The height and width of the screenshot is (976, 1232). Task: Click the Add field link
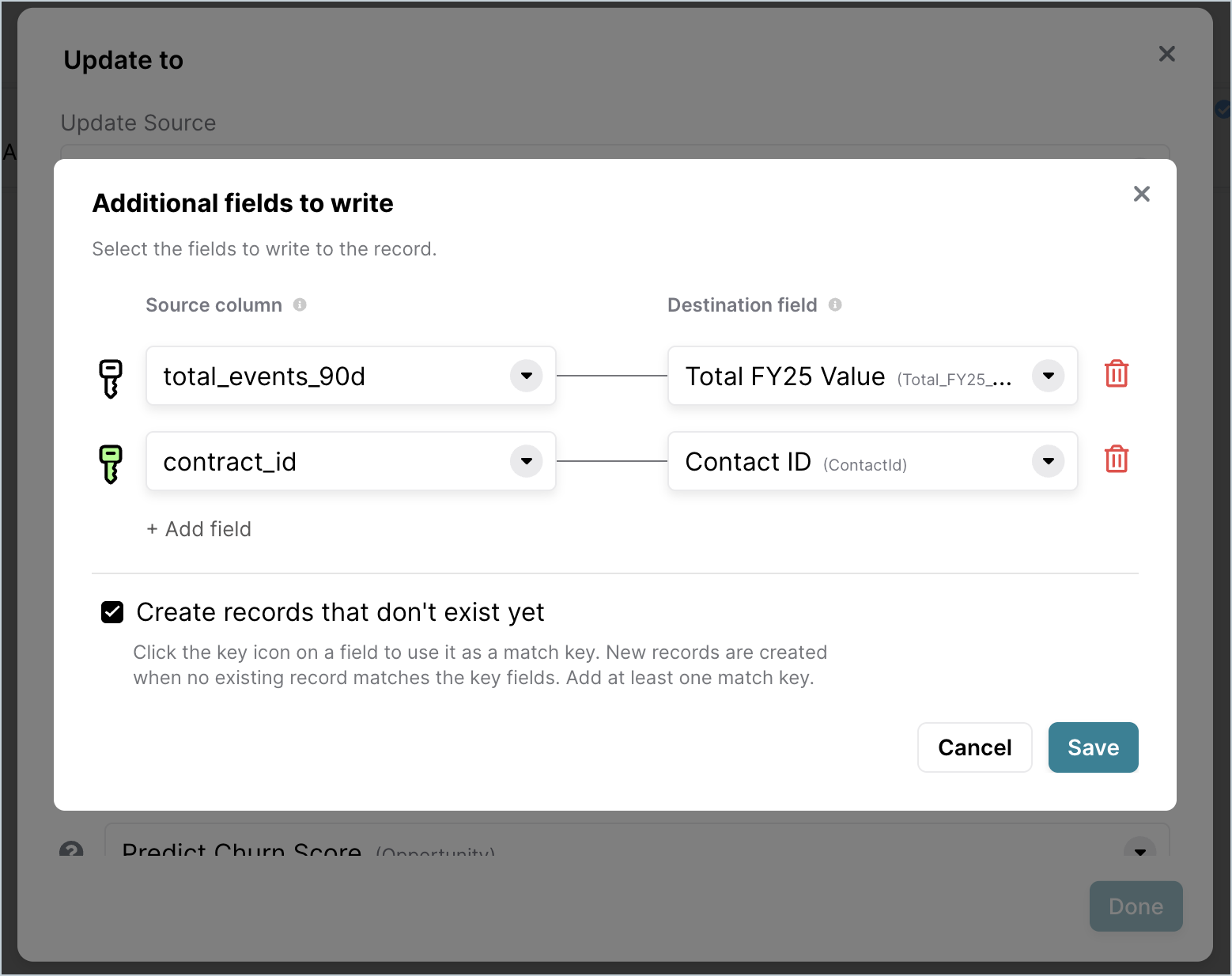coord(199,529)
